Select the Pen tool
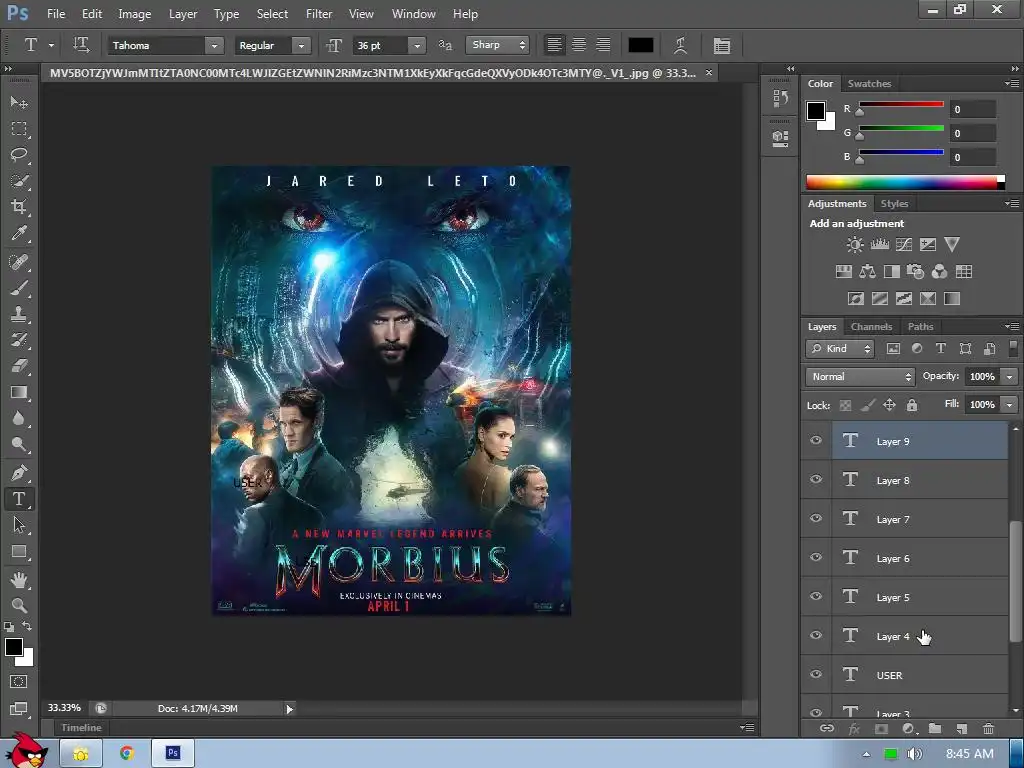This screenshot has height=768, width=1024. [x=19, y=473]
